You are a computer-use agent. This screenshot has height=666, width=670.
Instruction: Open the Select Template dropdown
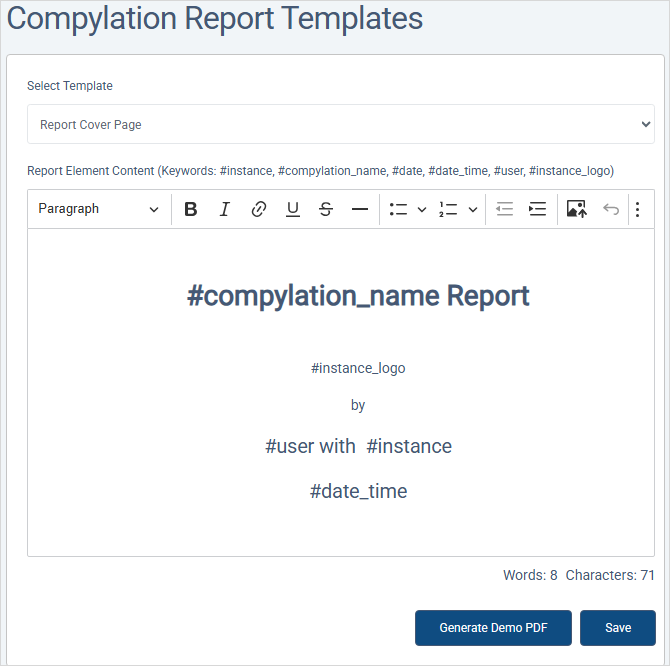(341, 125)
